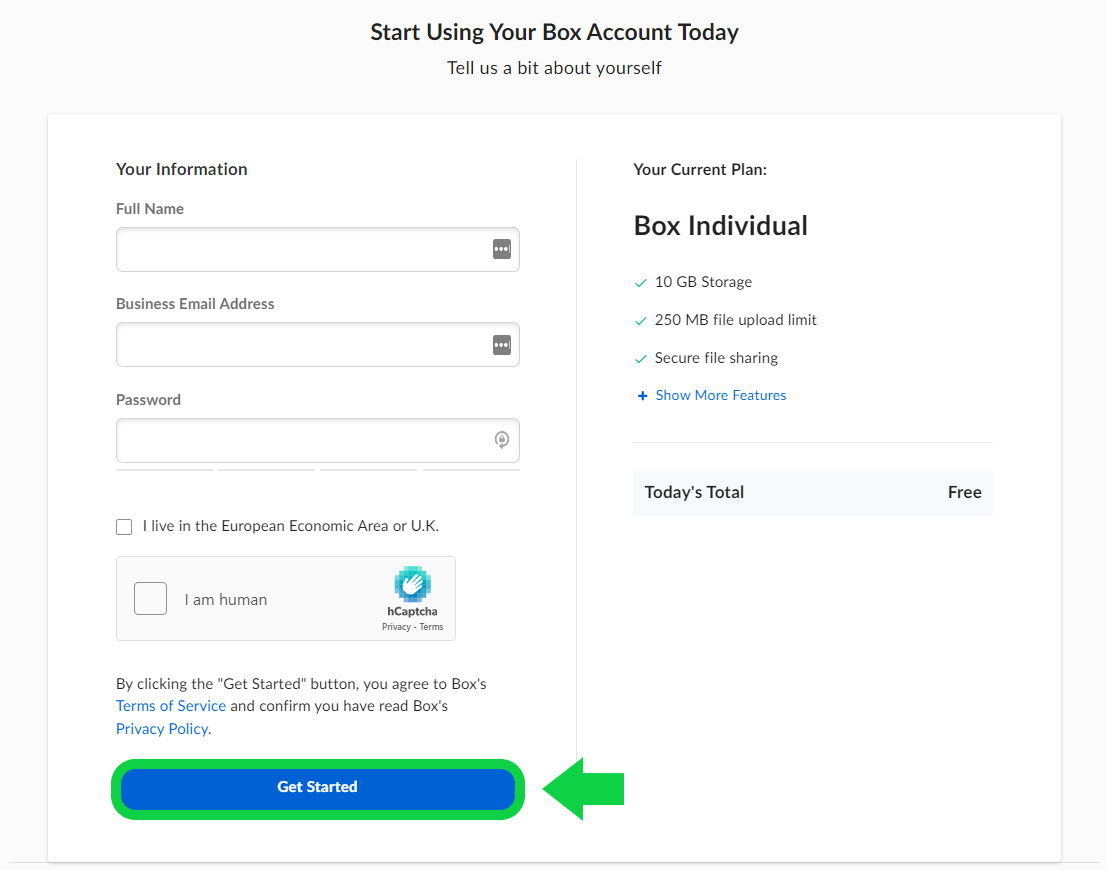The height and width of the screenshot is (870, 1107).
Task: Open the Terms of Service link
Action: [171, 706]
